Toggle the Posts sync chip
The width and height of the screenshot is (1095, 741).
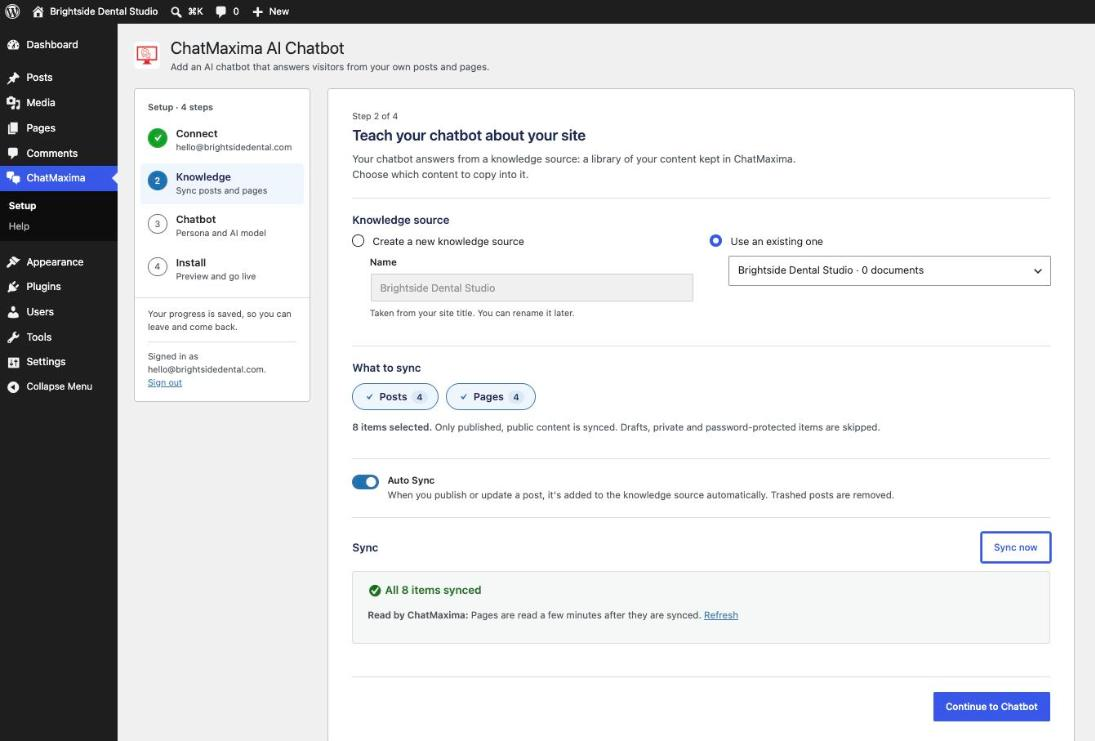(395, 397)
